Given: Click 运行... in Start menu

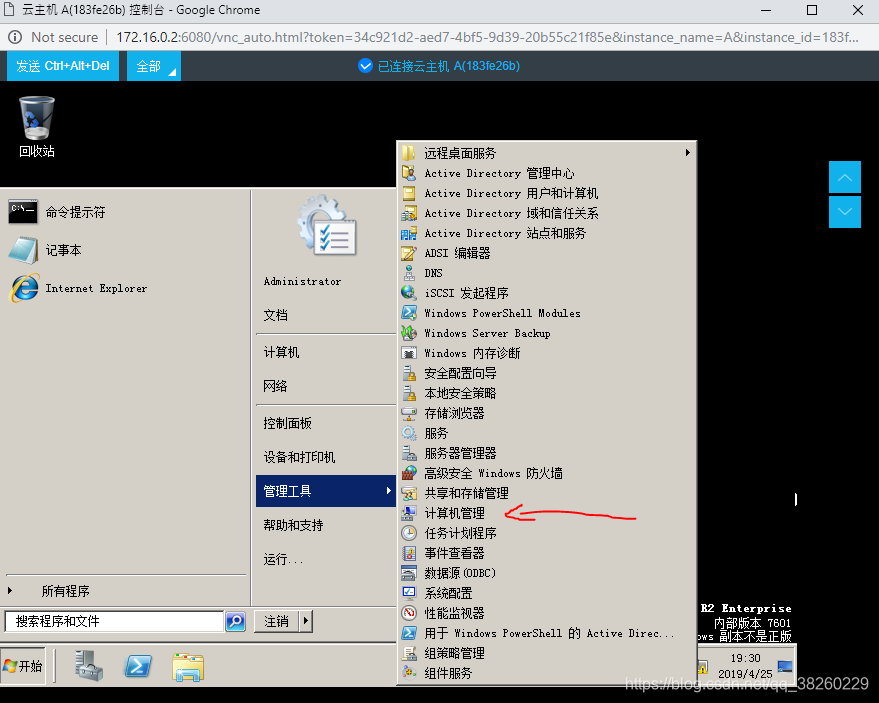Looking at the screenshot, I should pyautogui.click(x=325, y=559).
